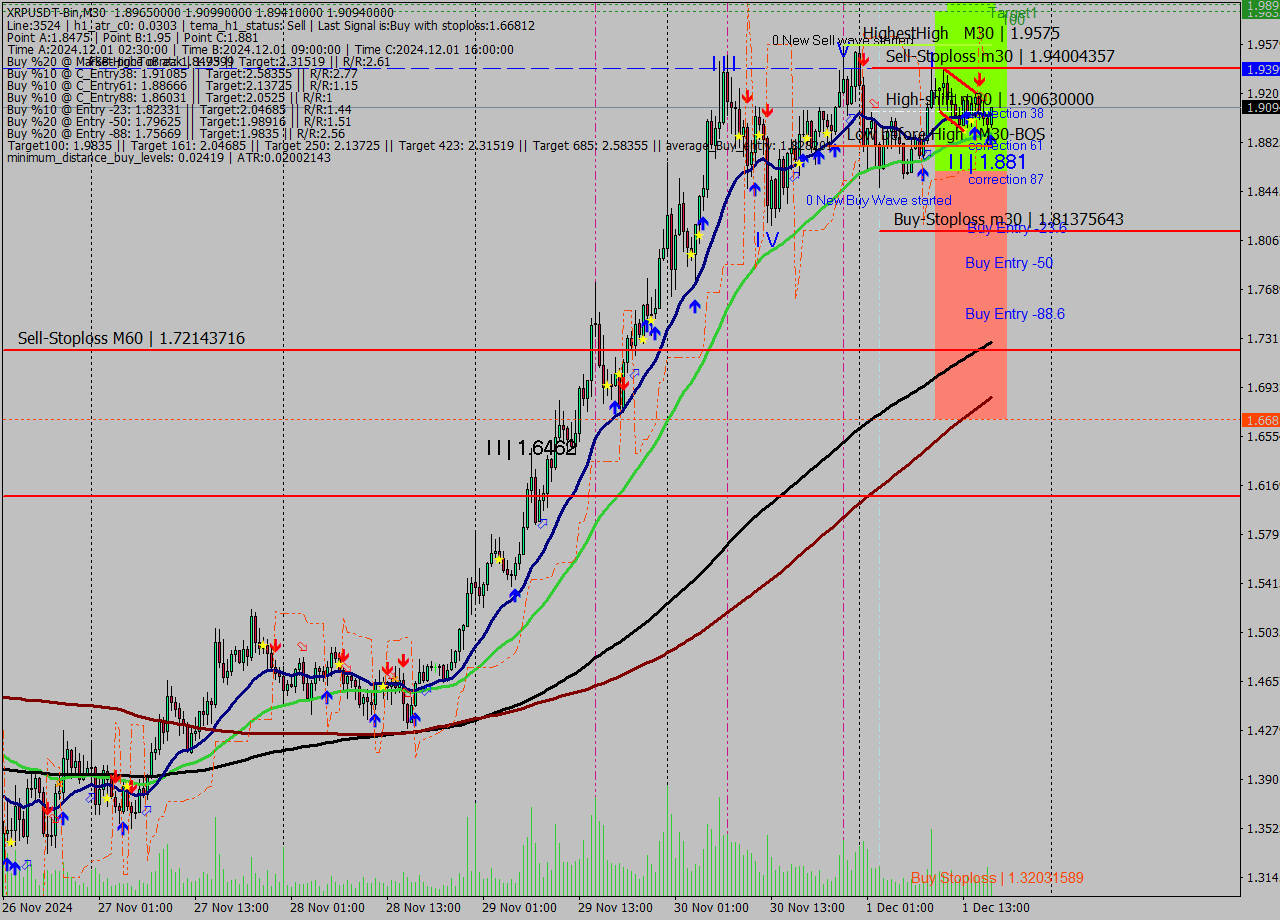
Task: Click the orange 'Buy Stoploss | 1.32031589' label
Action: pyautogui.click(x=997, y=878)
